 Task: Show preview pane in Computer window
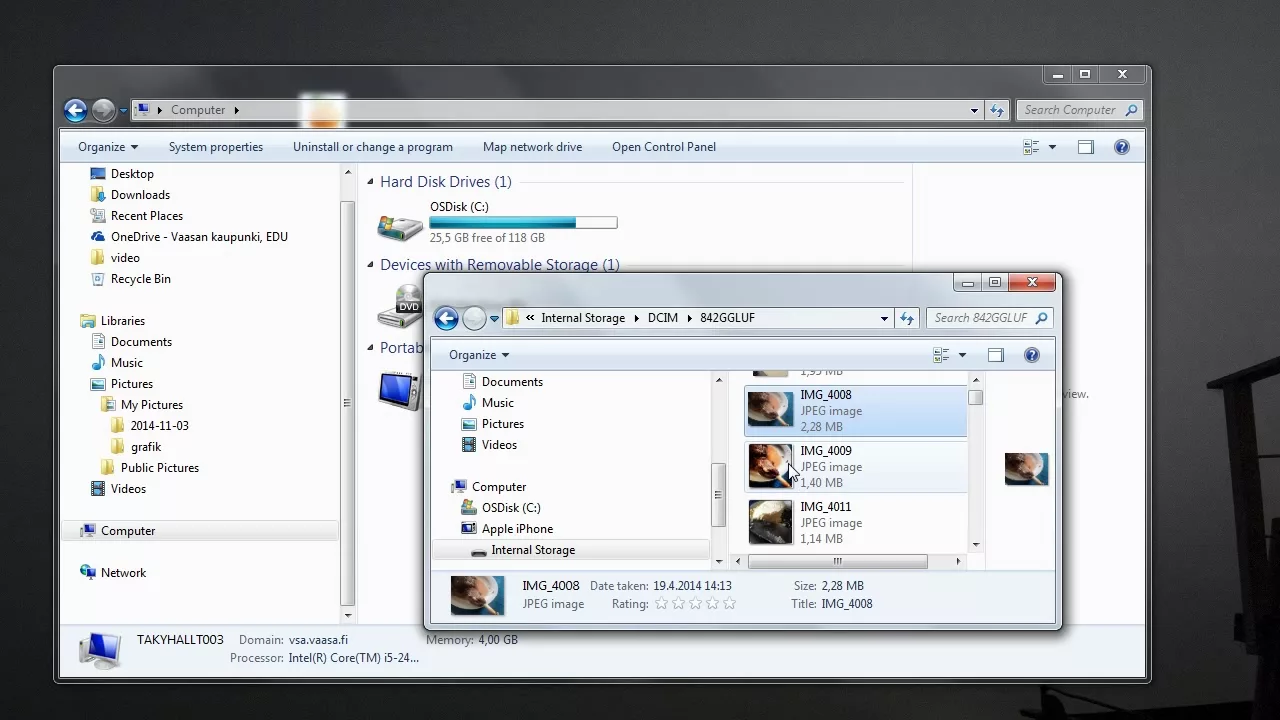pyautogui.click(x=1086, y=147)
